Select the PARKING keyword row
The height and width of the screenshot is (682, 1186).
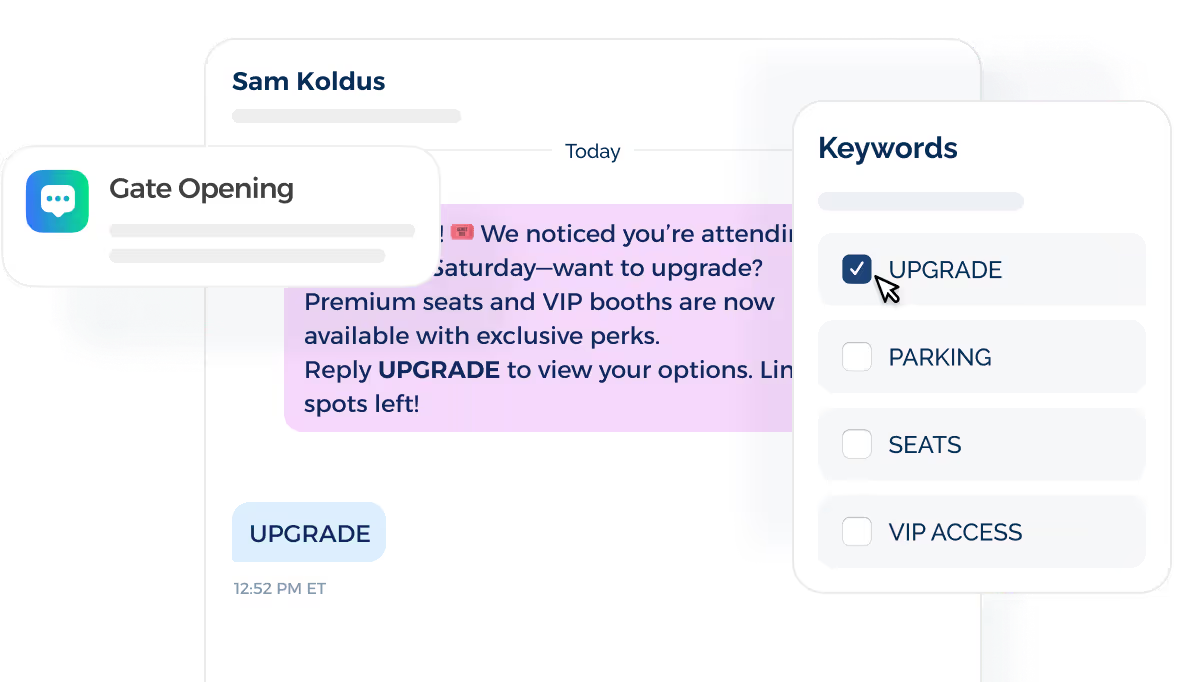981,356
